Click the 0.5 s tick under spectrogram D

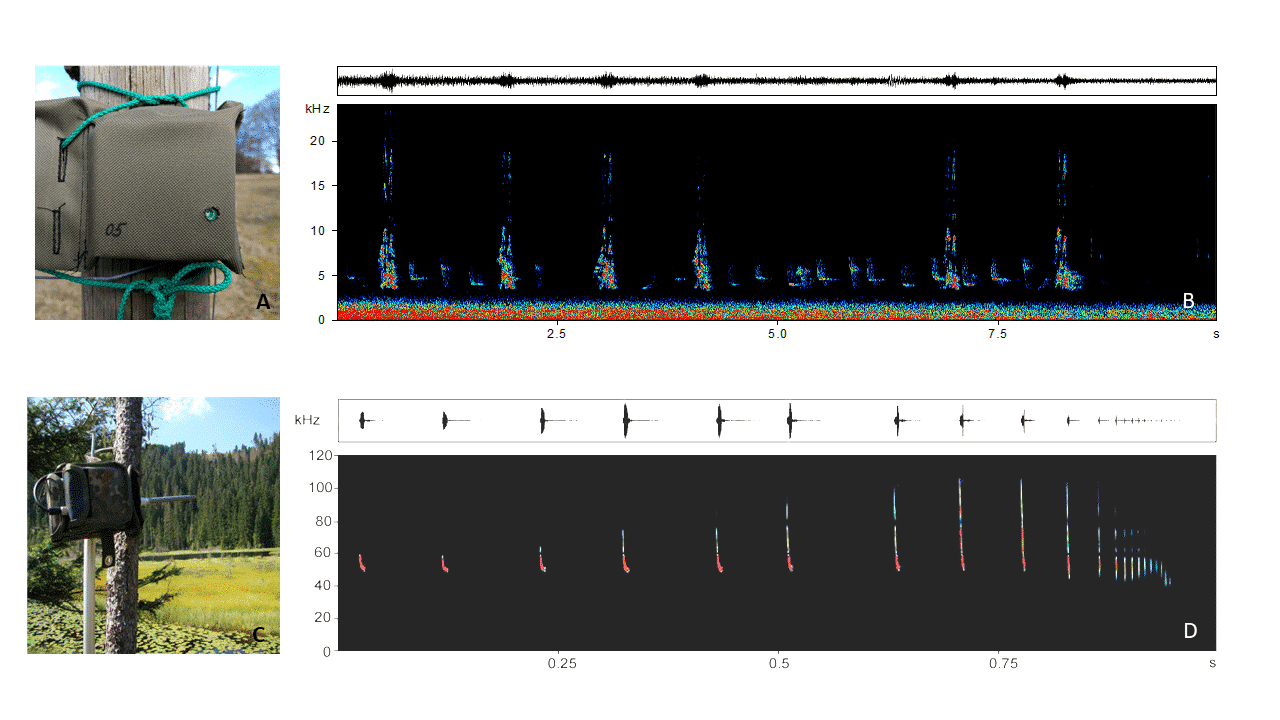[778, 663]
